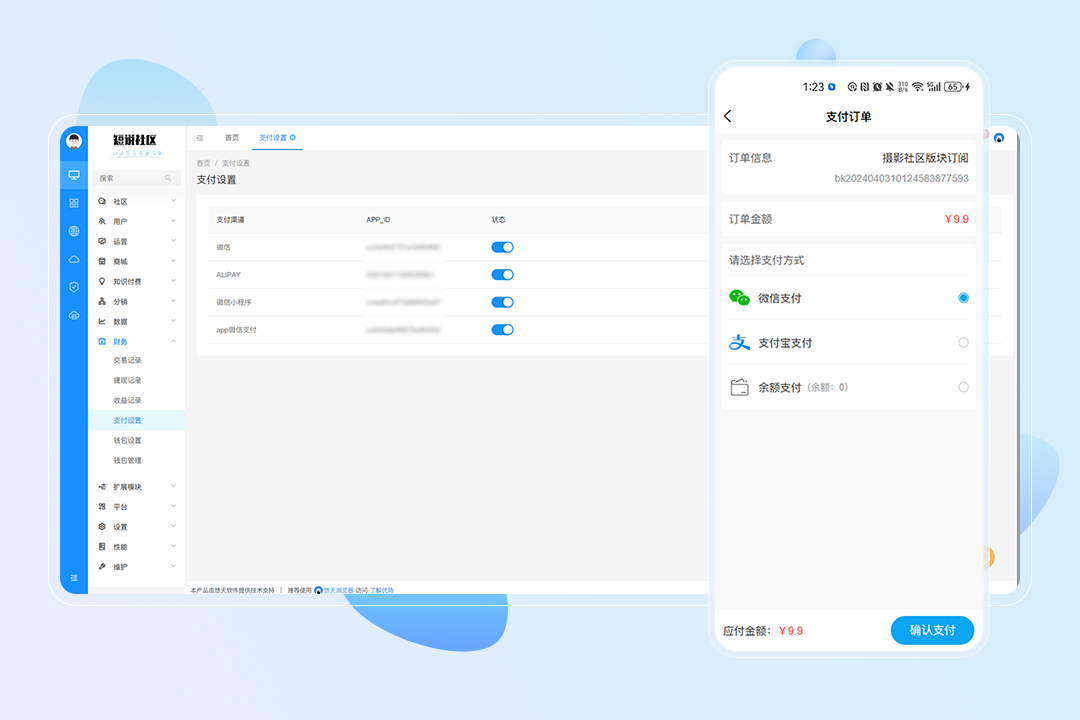Click the 订单金额 ￥9.9 value
The image size is (1080, 720).
click(957, 219)
